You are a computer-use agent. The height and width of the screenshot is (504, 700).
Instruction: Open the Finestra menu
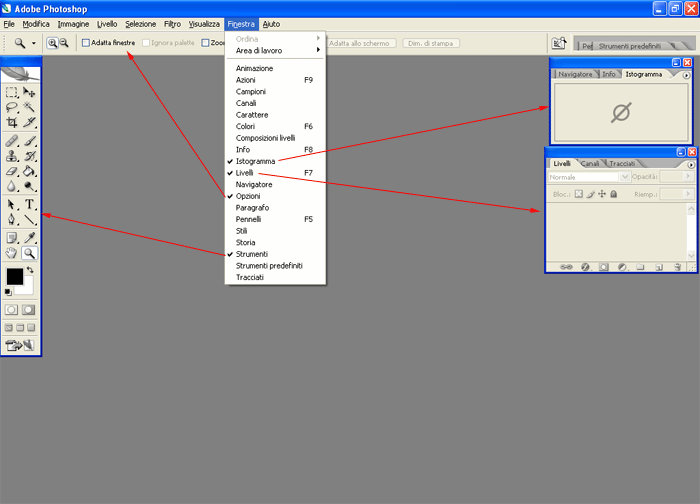(241, 24)
